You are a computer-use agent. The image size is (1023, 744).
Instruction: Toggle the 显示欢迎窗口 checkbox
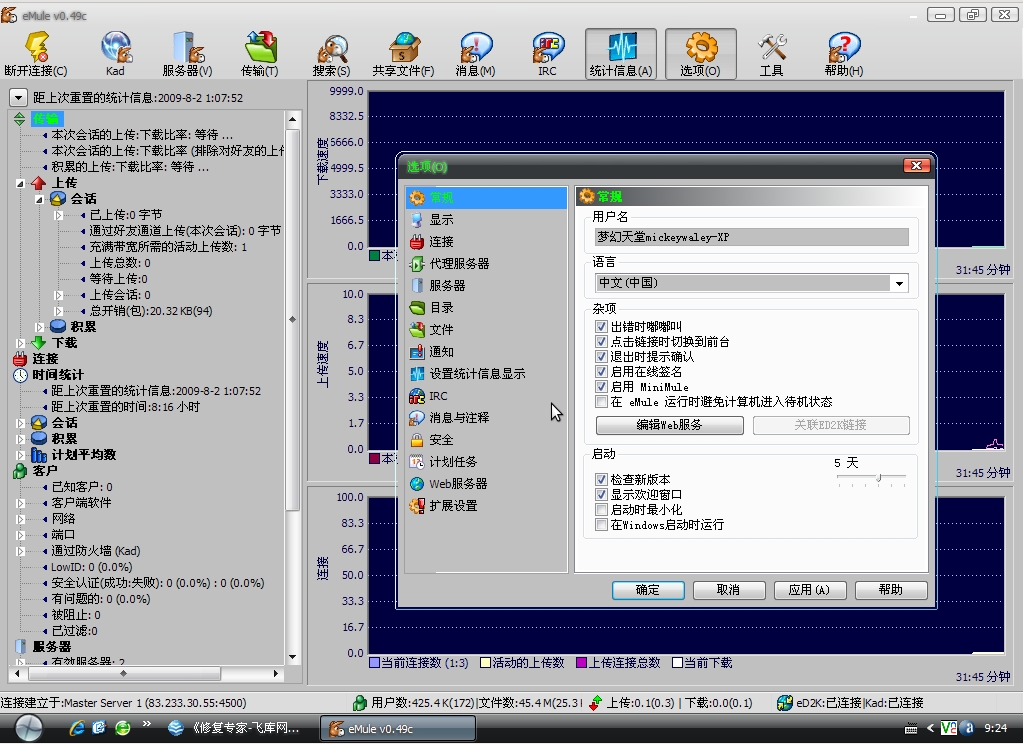pos(602,495)
